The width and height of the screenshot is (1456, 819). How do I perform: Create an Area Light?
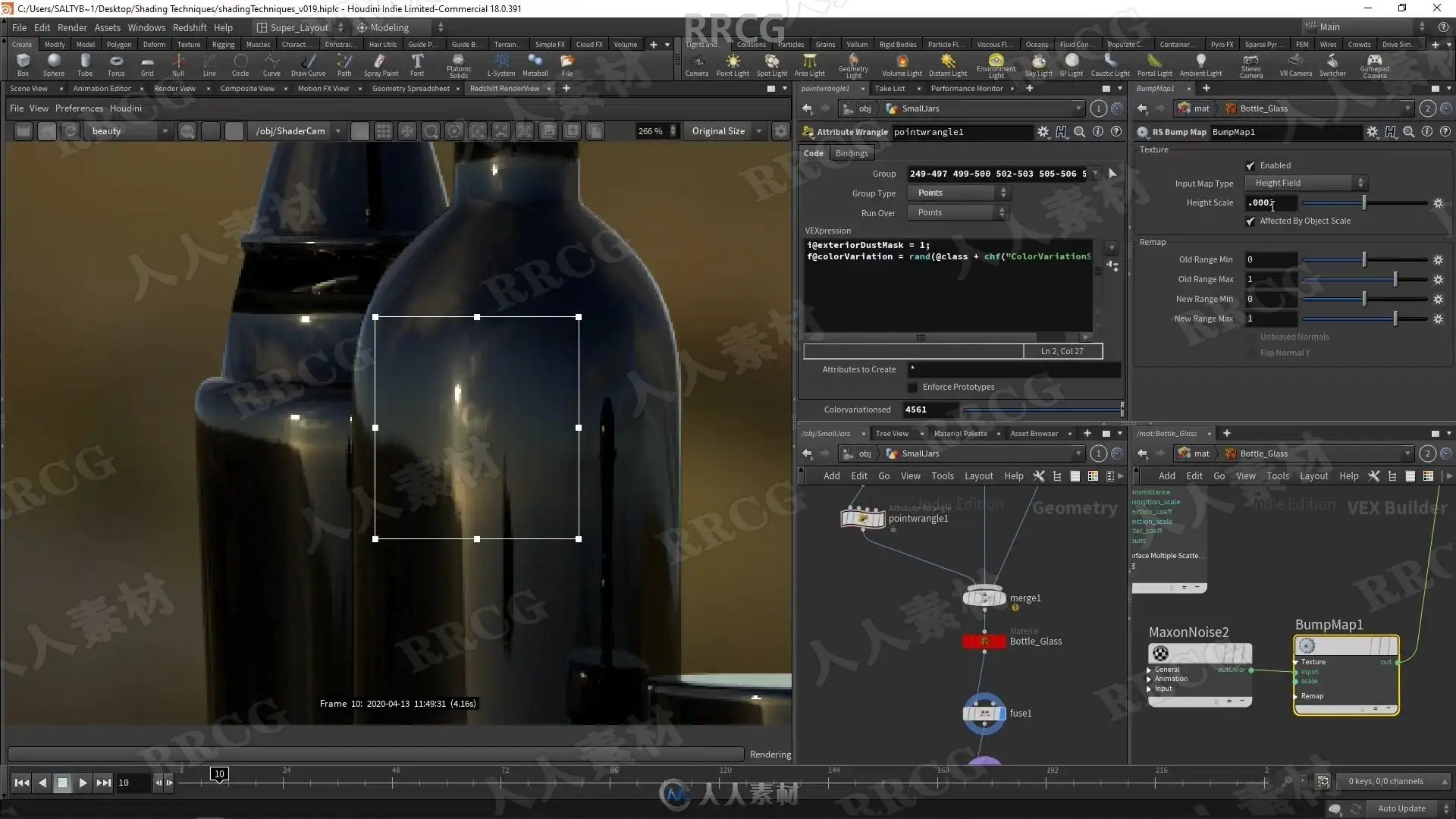click(x=809, y=64)
